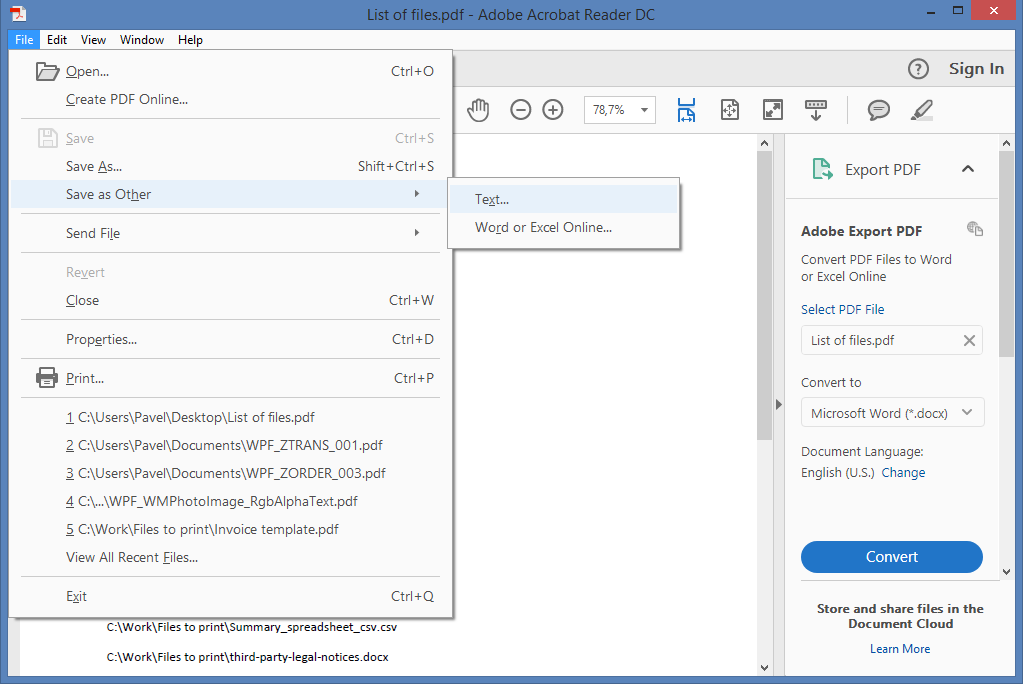This screenshot has height=684, width=1023.
Task: Choose View All Recent Files...
Action: click(226, 557)
